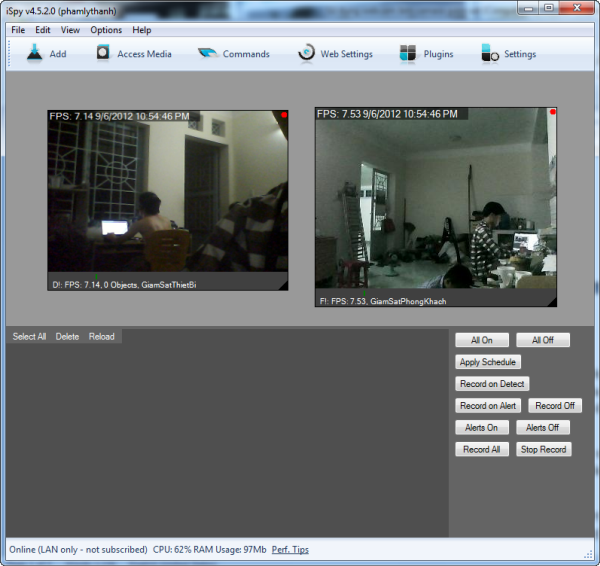
Task: Disable alerts with Alerts Off button
Action: (543, 427)
